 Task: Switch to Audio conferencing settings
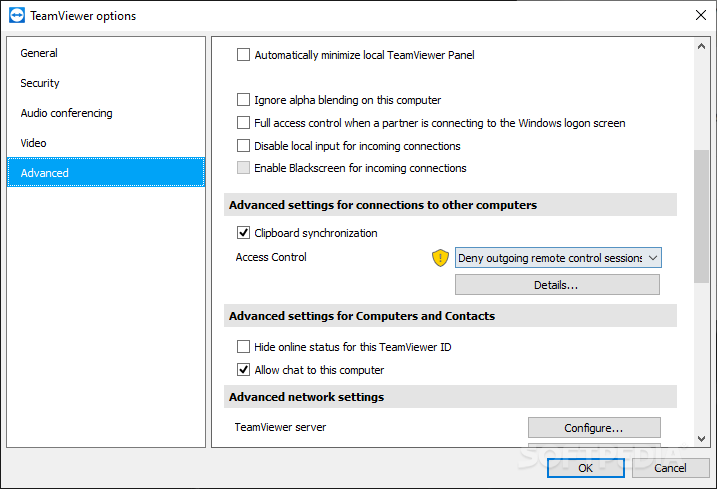[106, 113]
